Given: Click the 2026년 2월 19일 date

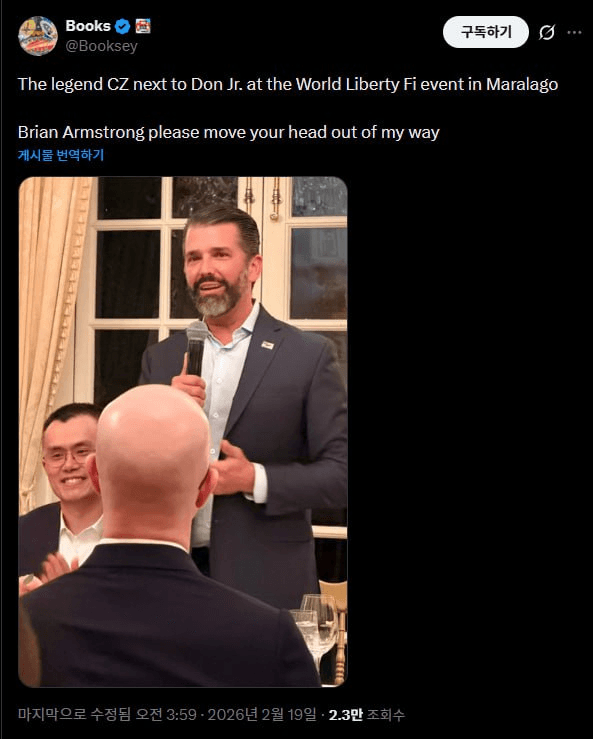Looking at the screenshot, I should coord(262,714).
